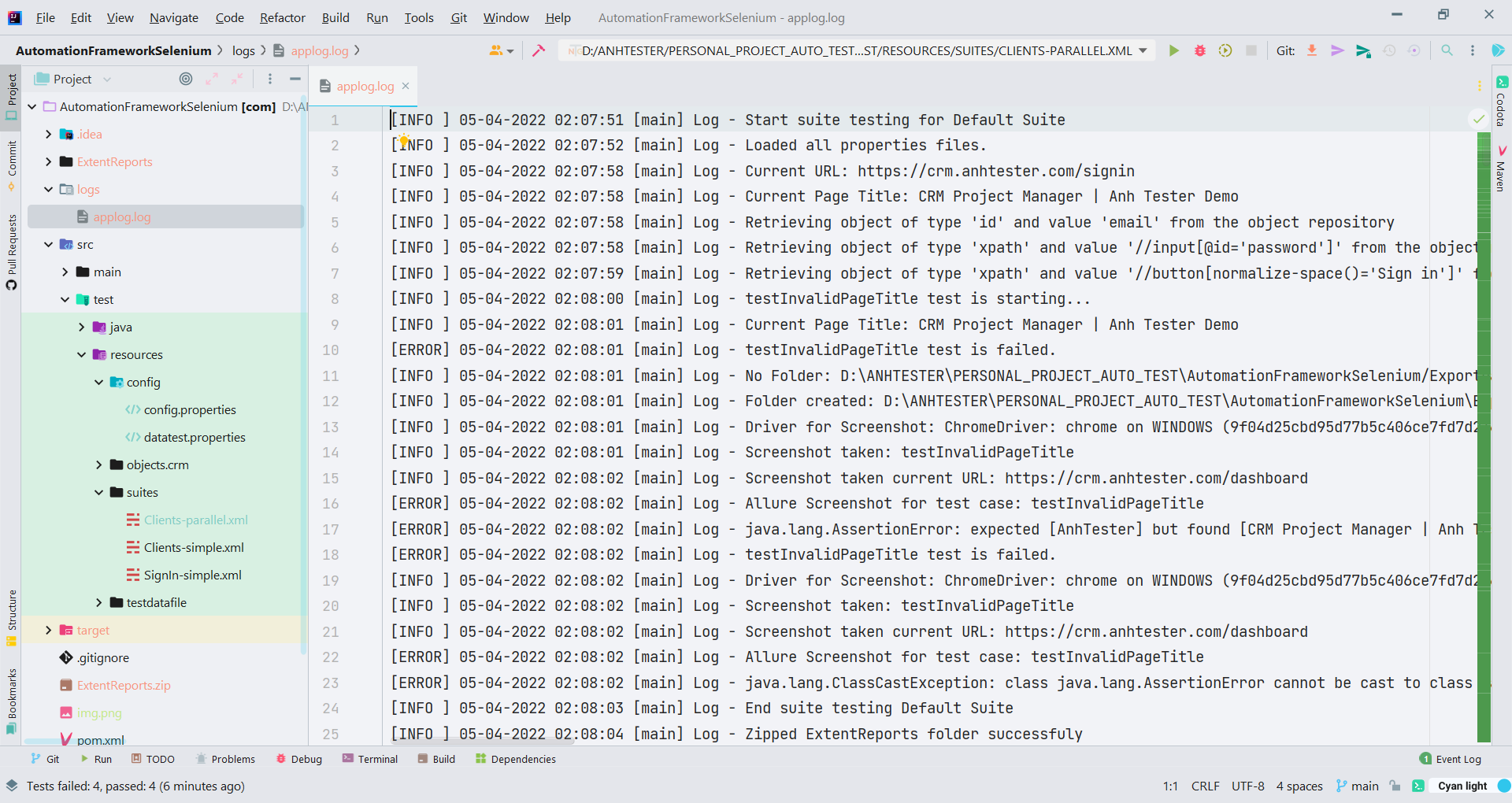The width and height of the screenshot is (1512, 803).
Task: Click the UTF-8 encoding selector
Action: coord(1248,786)
